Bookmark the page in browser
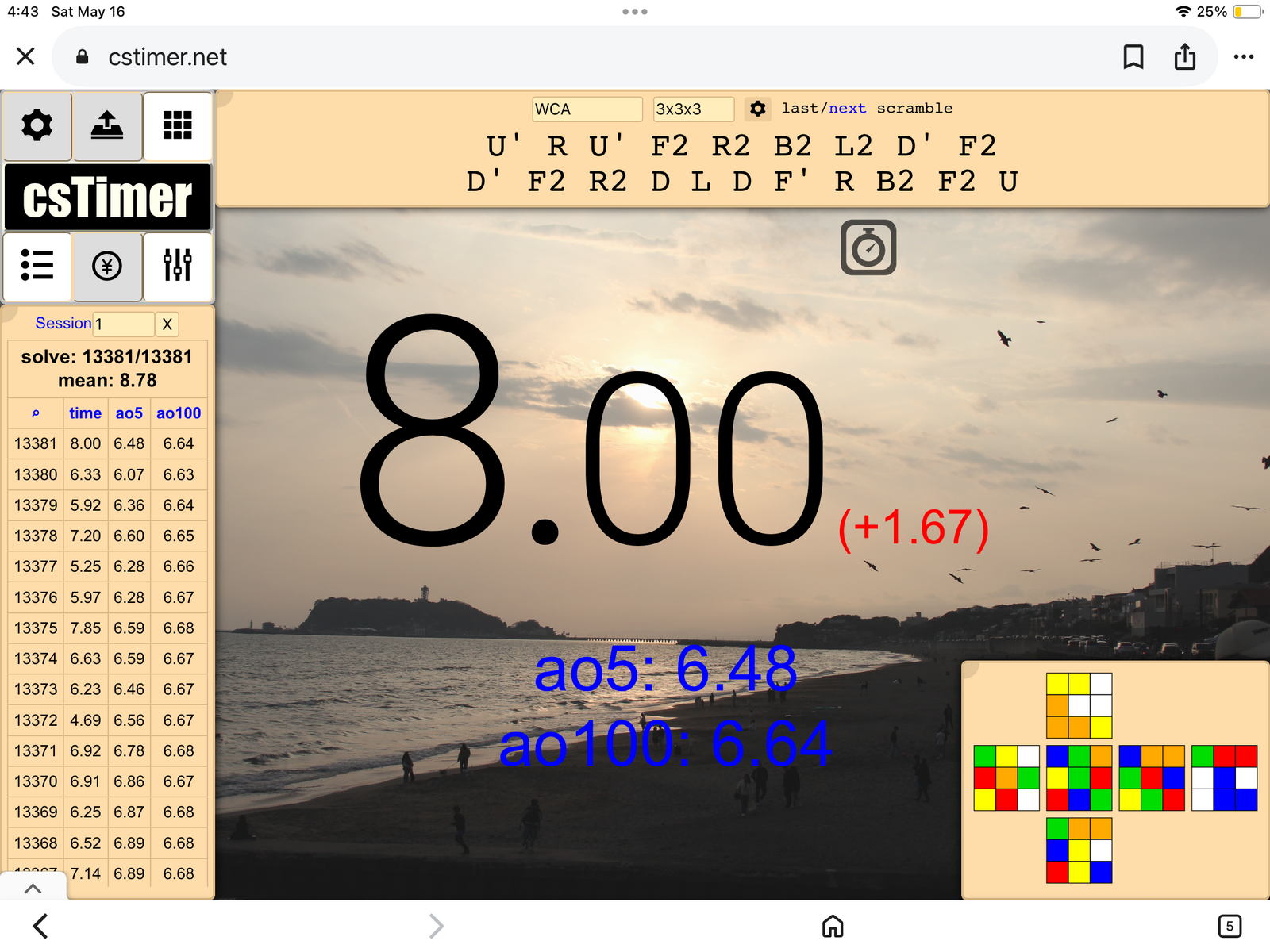Viewport: 1270px width, 952px height. 1133,57
